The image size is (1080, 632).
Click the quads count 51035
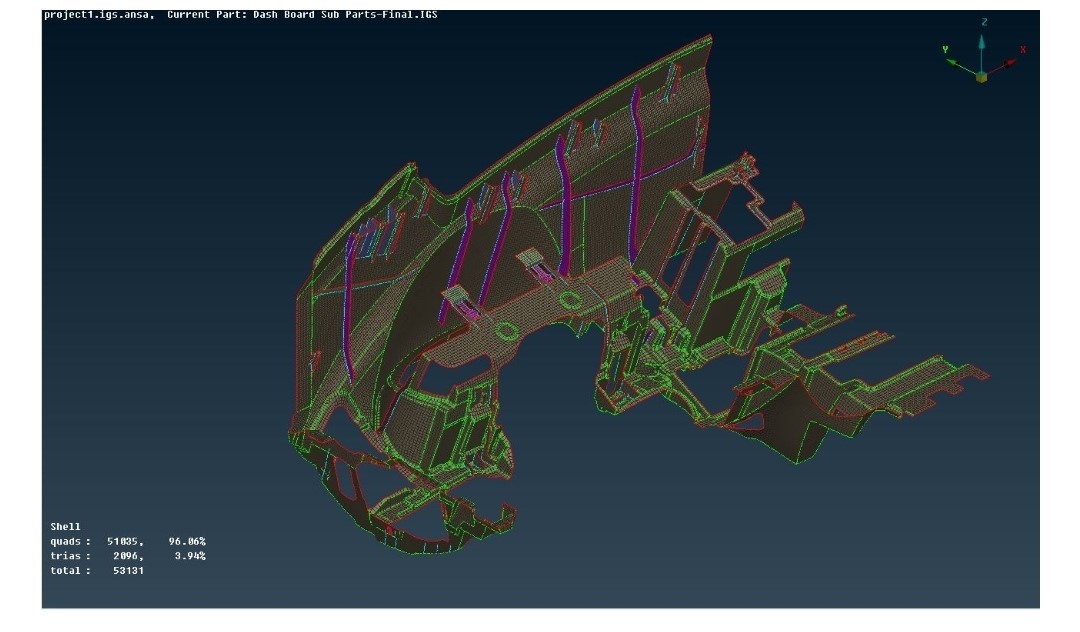pos(124,541)
